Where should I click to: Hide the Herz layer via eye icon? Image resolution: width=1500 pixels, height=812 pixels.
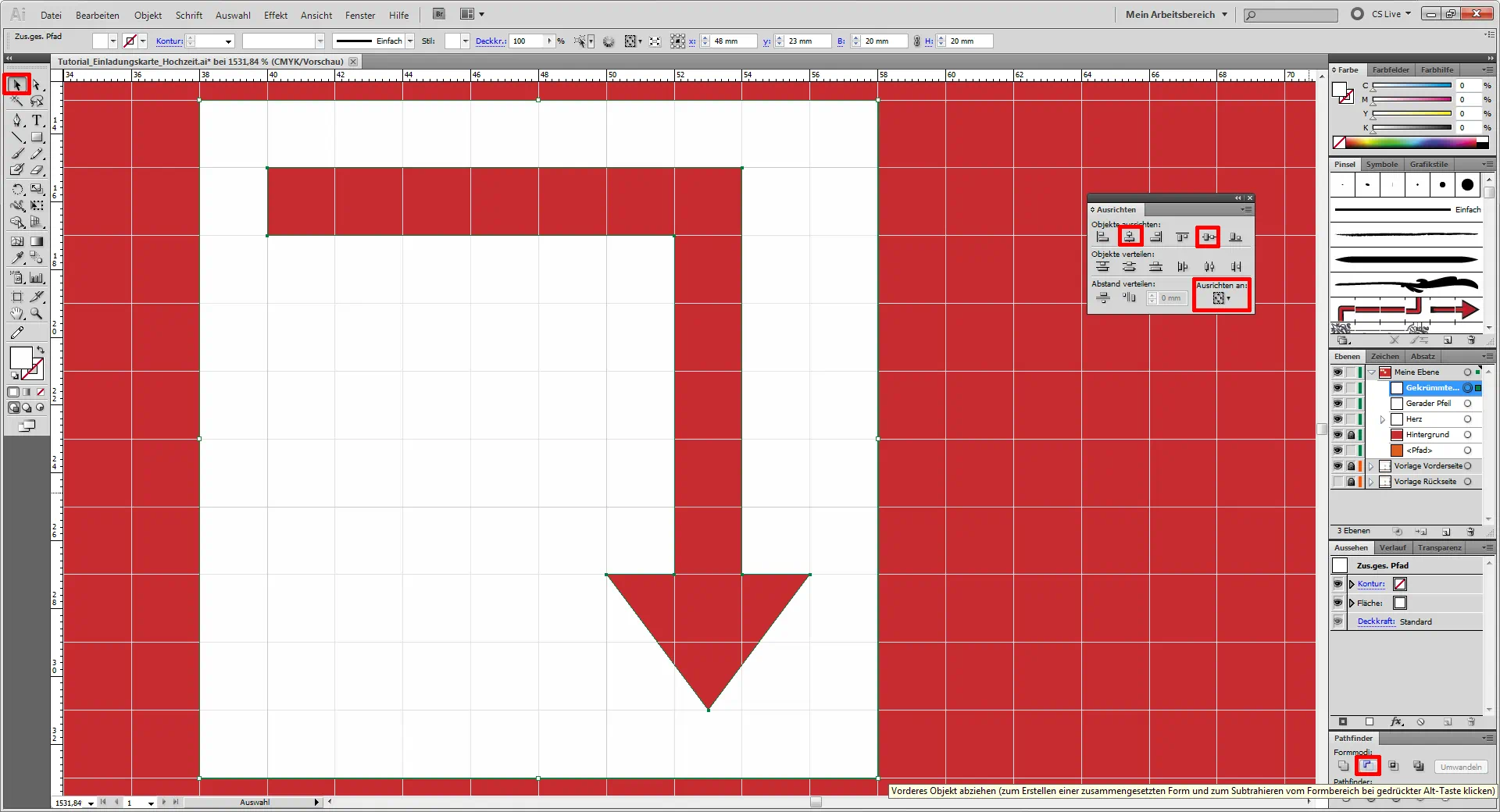(x=1337, y=419)
